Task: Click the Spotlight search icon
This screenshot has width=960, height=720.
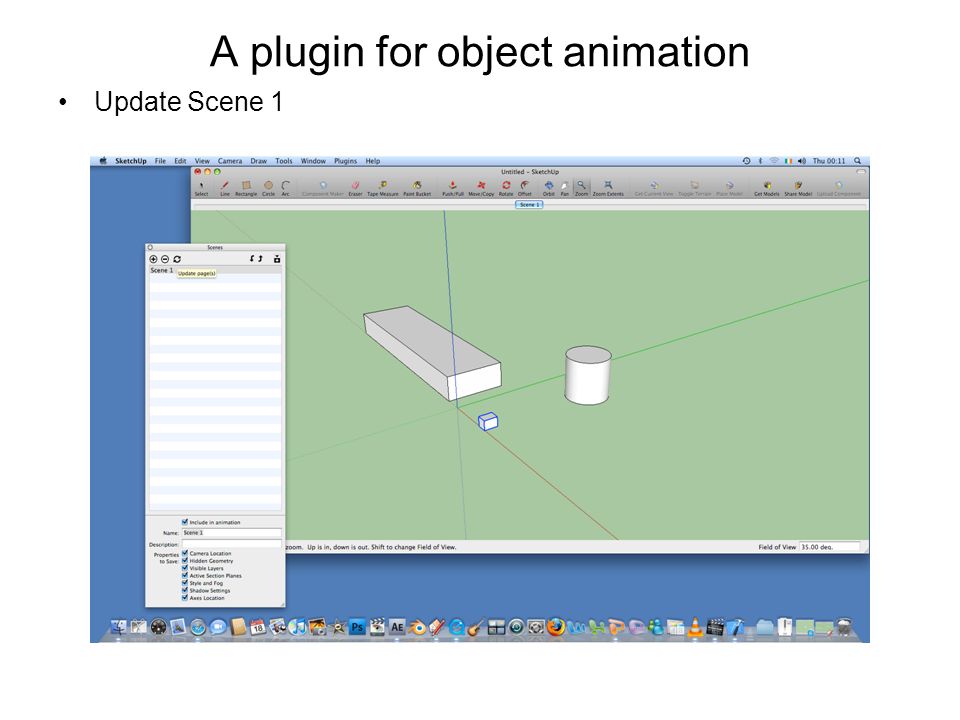Action: [858, 161]
